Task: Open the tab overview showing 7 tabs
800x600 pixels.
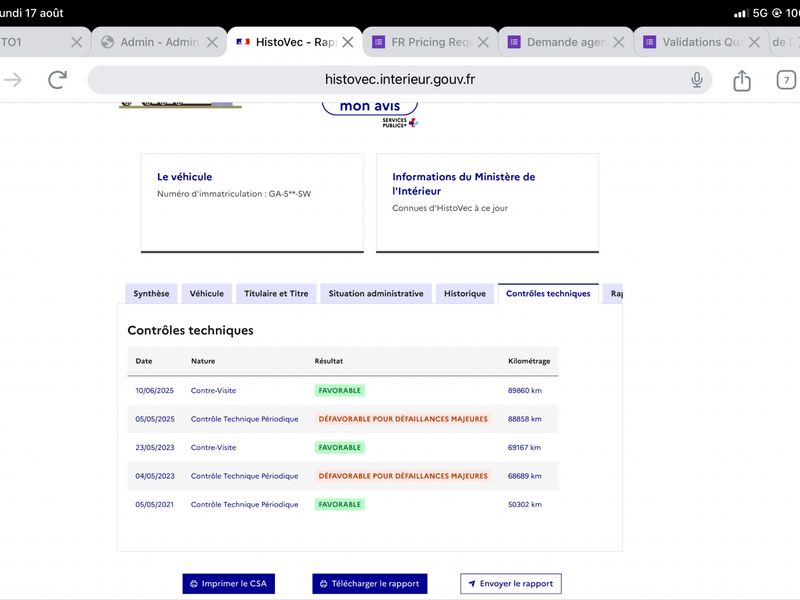Action: tap(786, 80)
